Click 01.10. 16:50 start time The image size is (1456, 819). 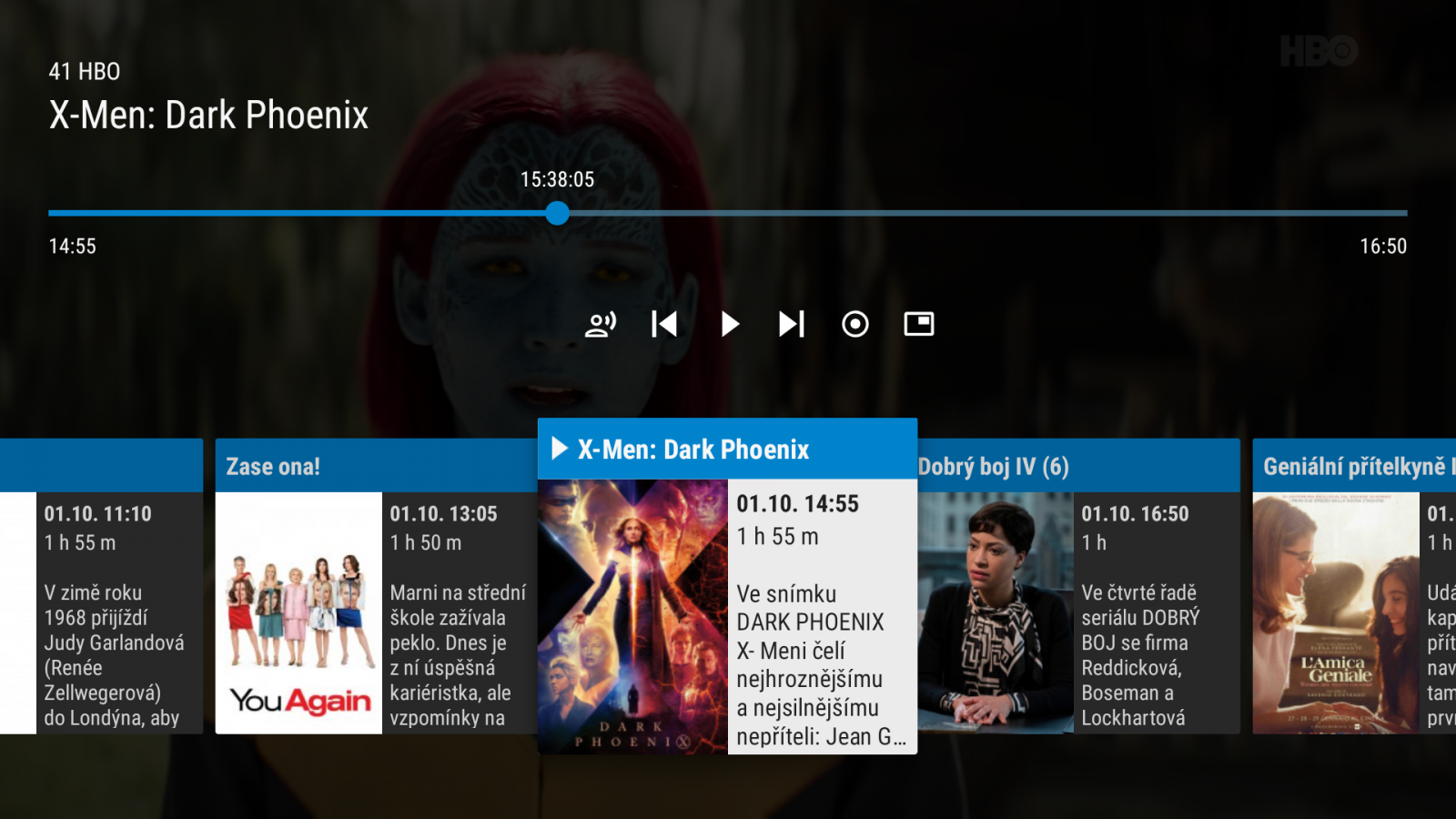(1135, 514)
